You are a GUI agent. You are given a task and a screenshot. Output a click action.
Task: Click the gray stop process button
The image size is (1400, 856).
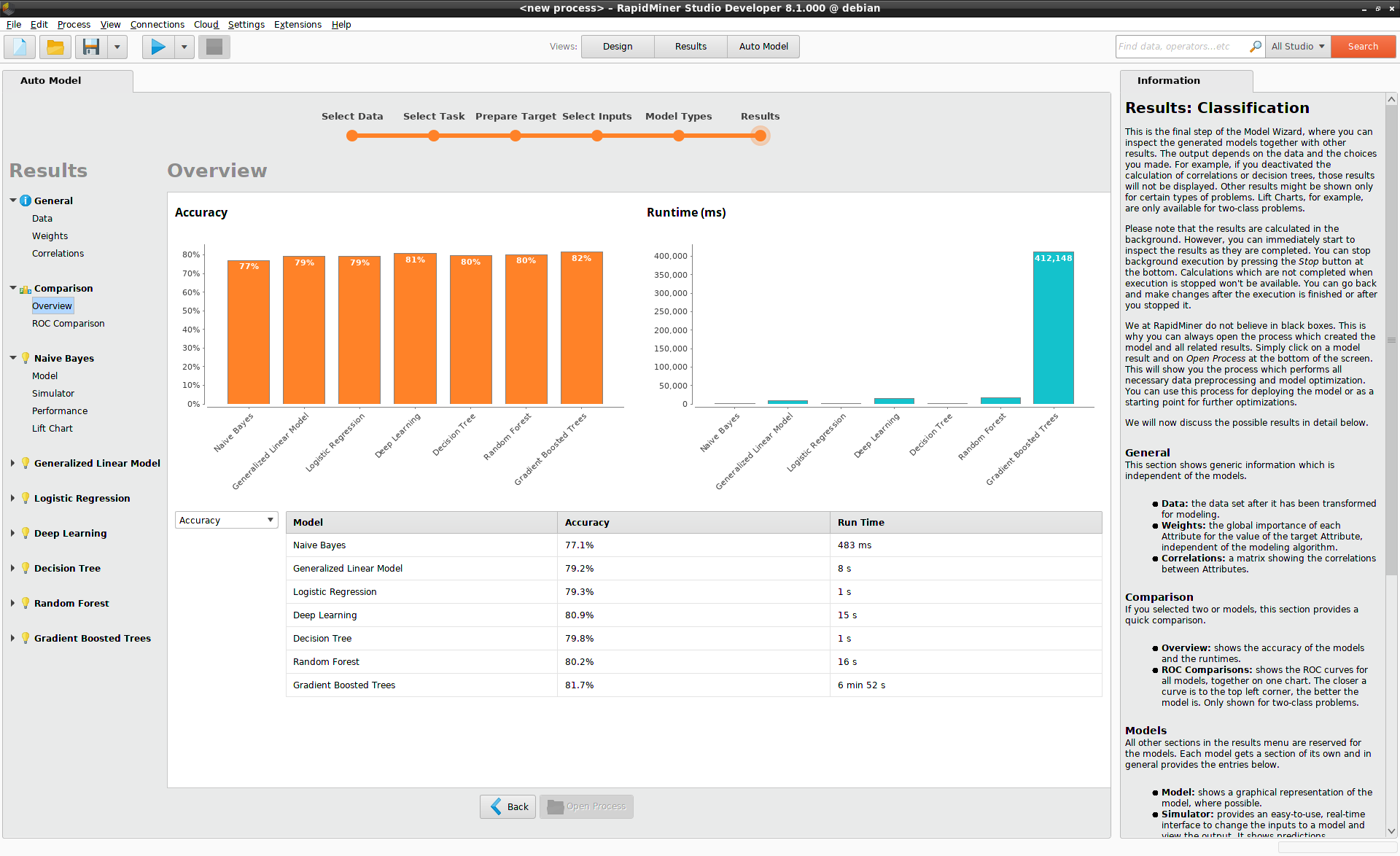pos(214,47)
